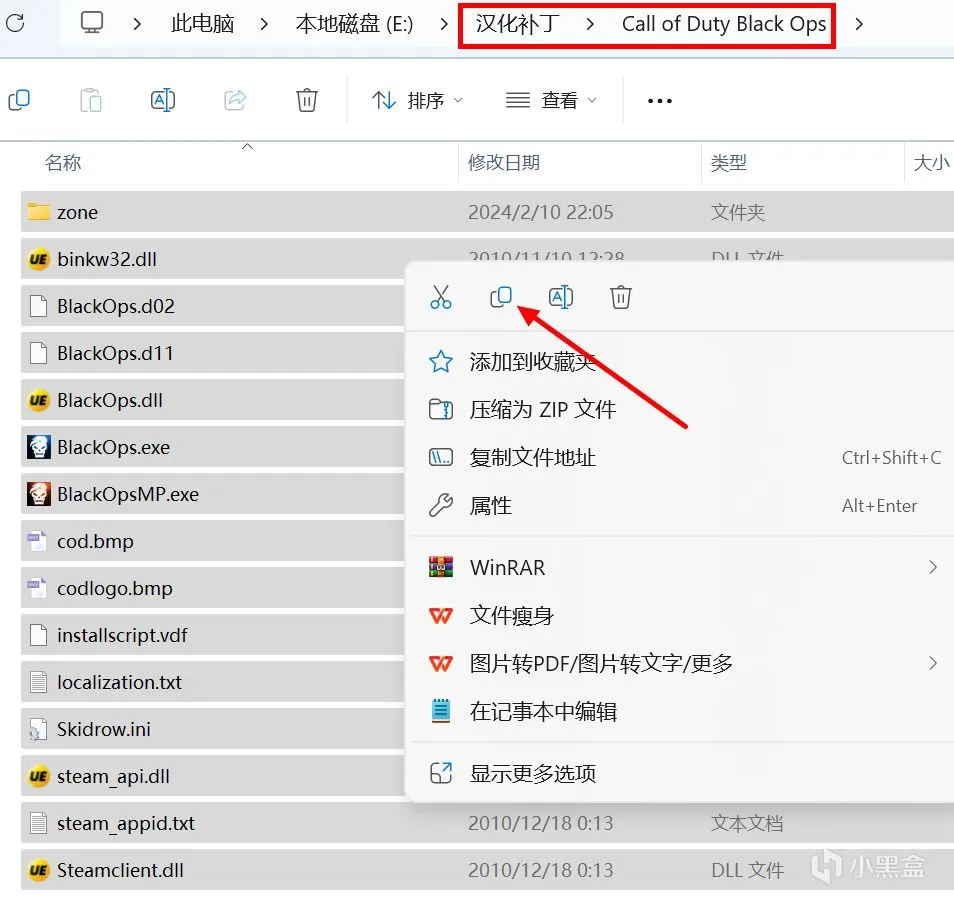
Task: Select the steam_api.dll file row
Action: pos(213,776)
